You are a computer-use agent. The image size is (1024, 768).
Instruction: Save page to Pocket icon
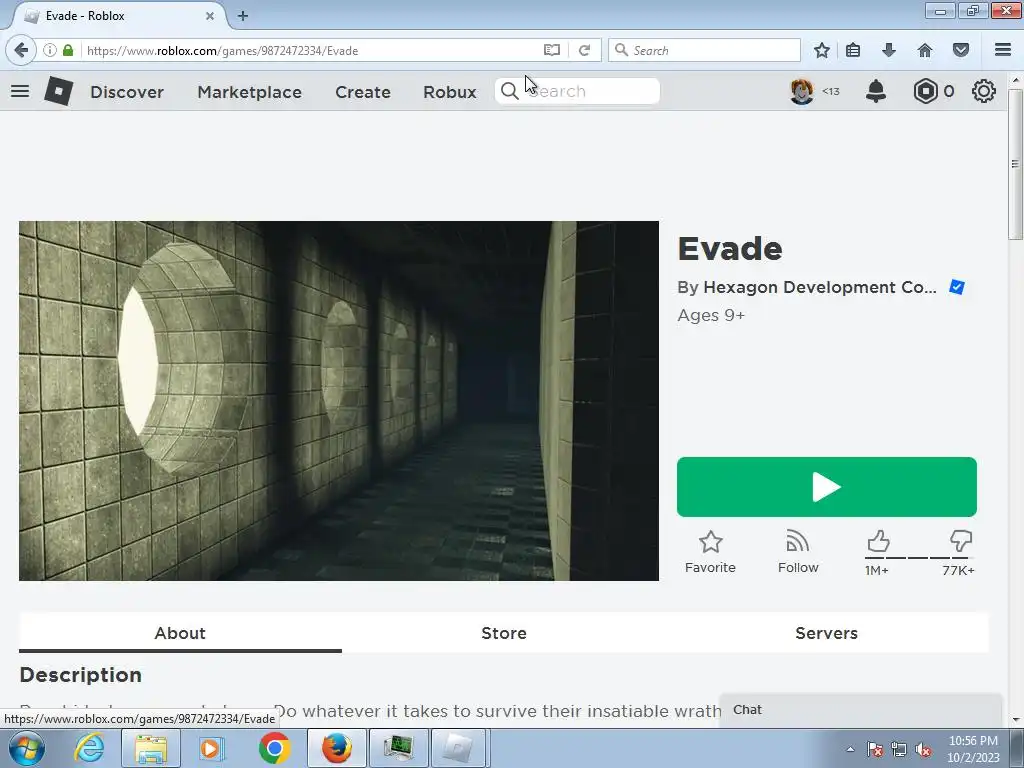[x=961, y=50]
